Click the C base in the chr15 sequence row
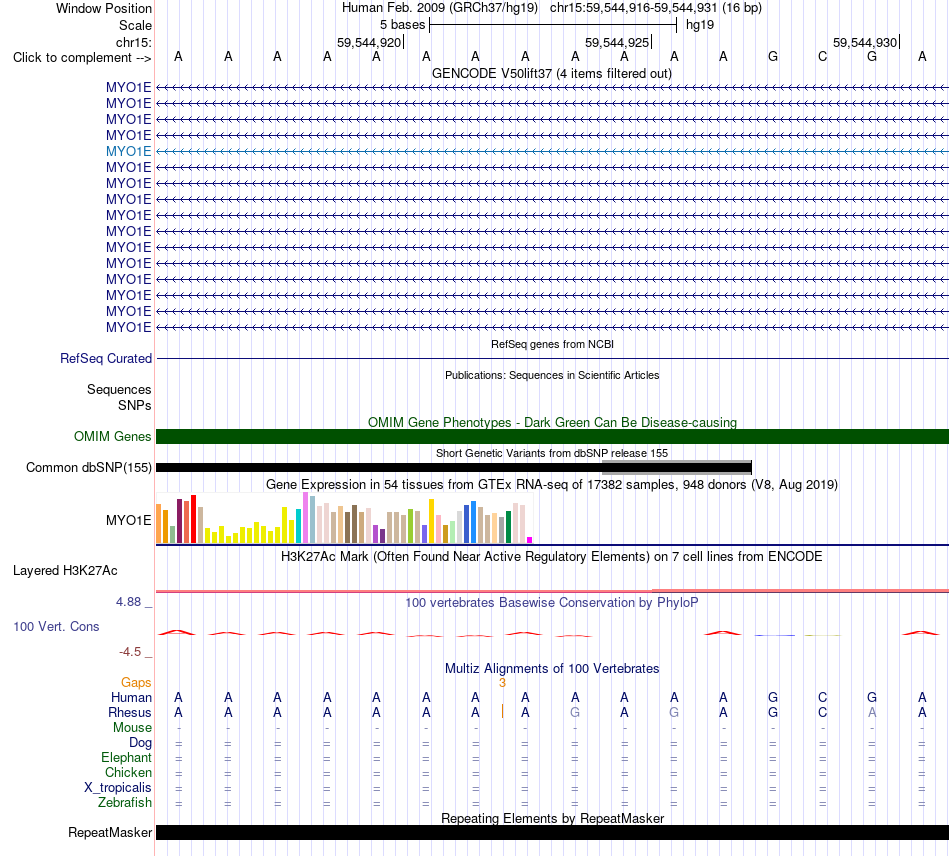Image resolution: width=950 pixels, height=856 pixels. 822,56
